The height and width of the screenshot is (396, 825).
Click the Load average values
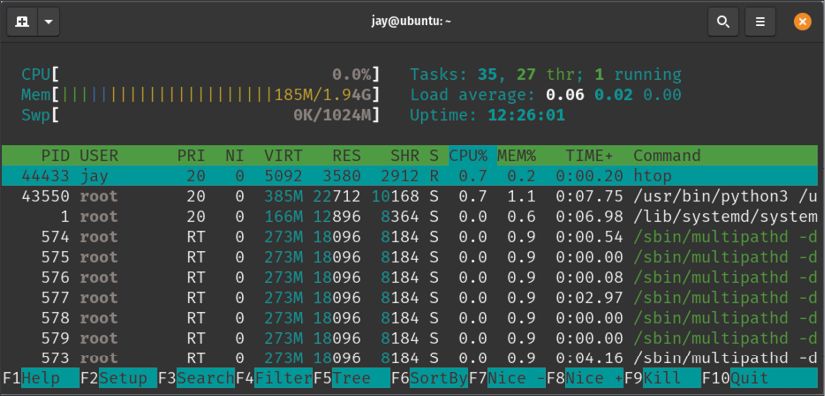613,95
